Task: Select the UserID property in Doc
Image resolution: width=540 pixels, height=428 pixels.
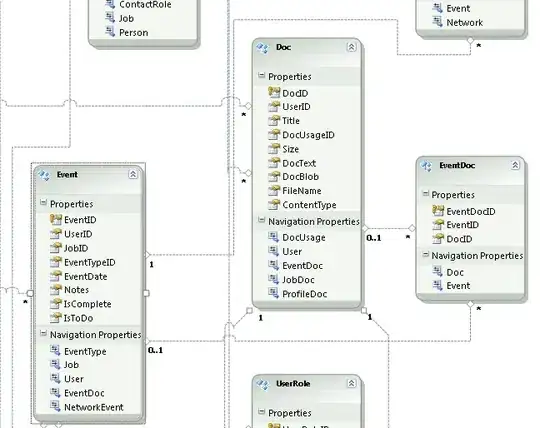Action: tap(296, 107)
